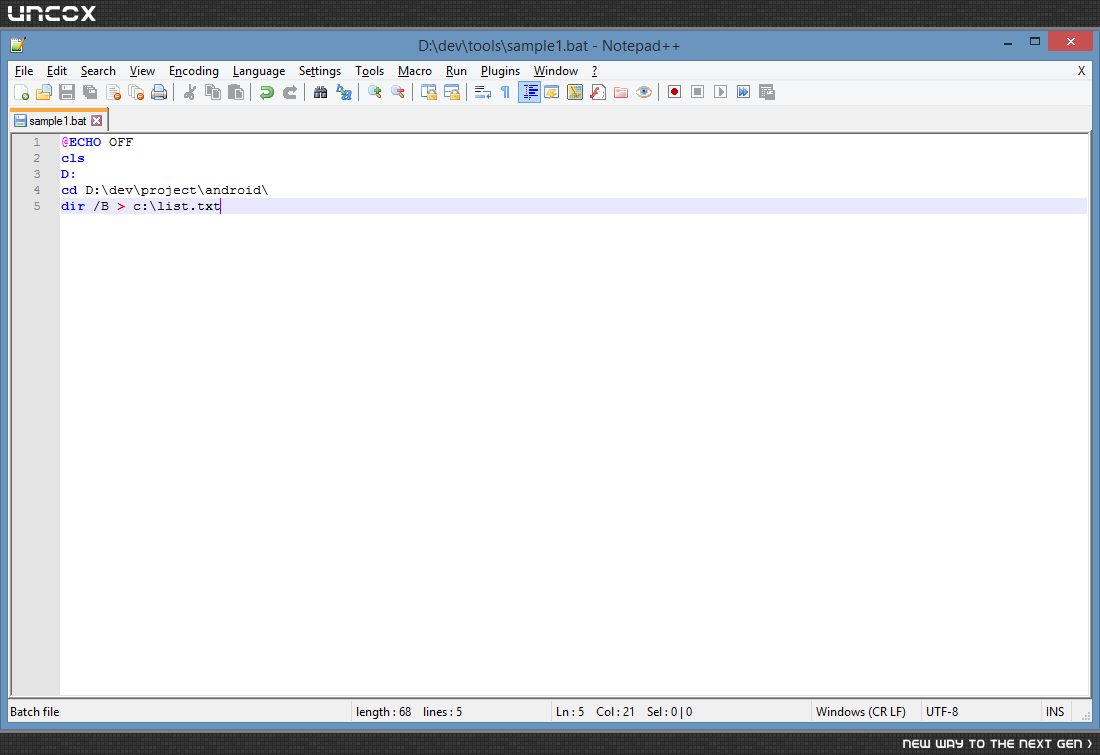Click 'Ln : 5 Col : 21' status field

coord(595,711)
